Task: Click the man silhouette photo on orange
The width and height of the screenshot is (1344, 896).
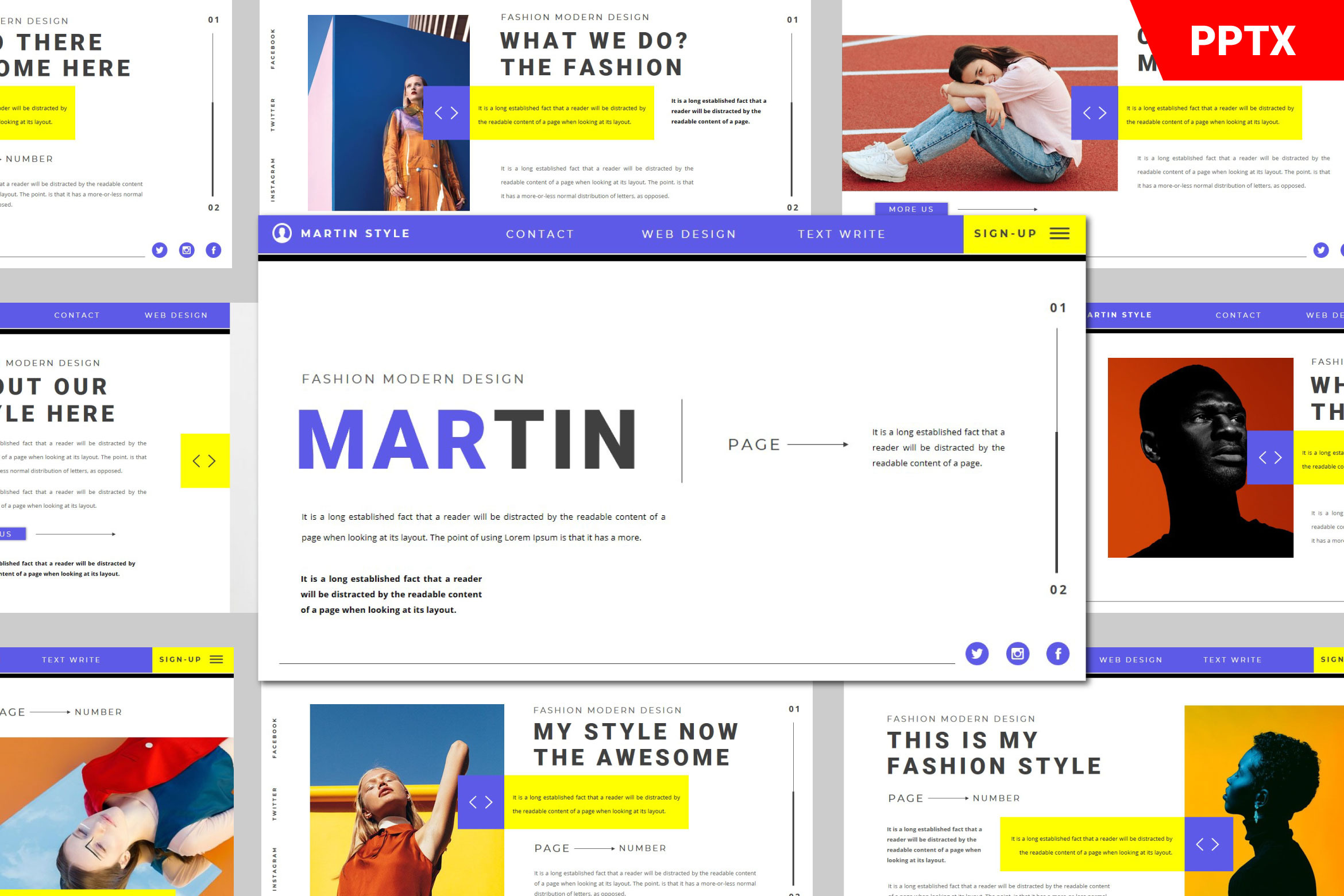Action: pos(1199,458)
